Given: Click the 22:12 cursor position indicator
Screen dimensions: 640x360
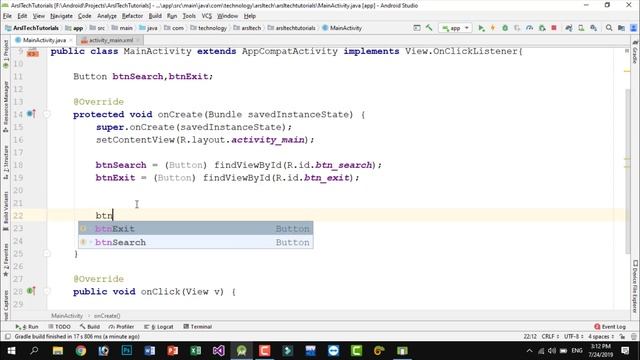Looking at the screenshot, I should pos(530,336).
